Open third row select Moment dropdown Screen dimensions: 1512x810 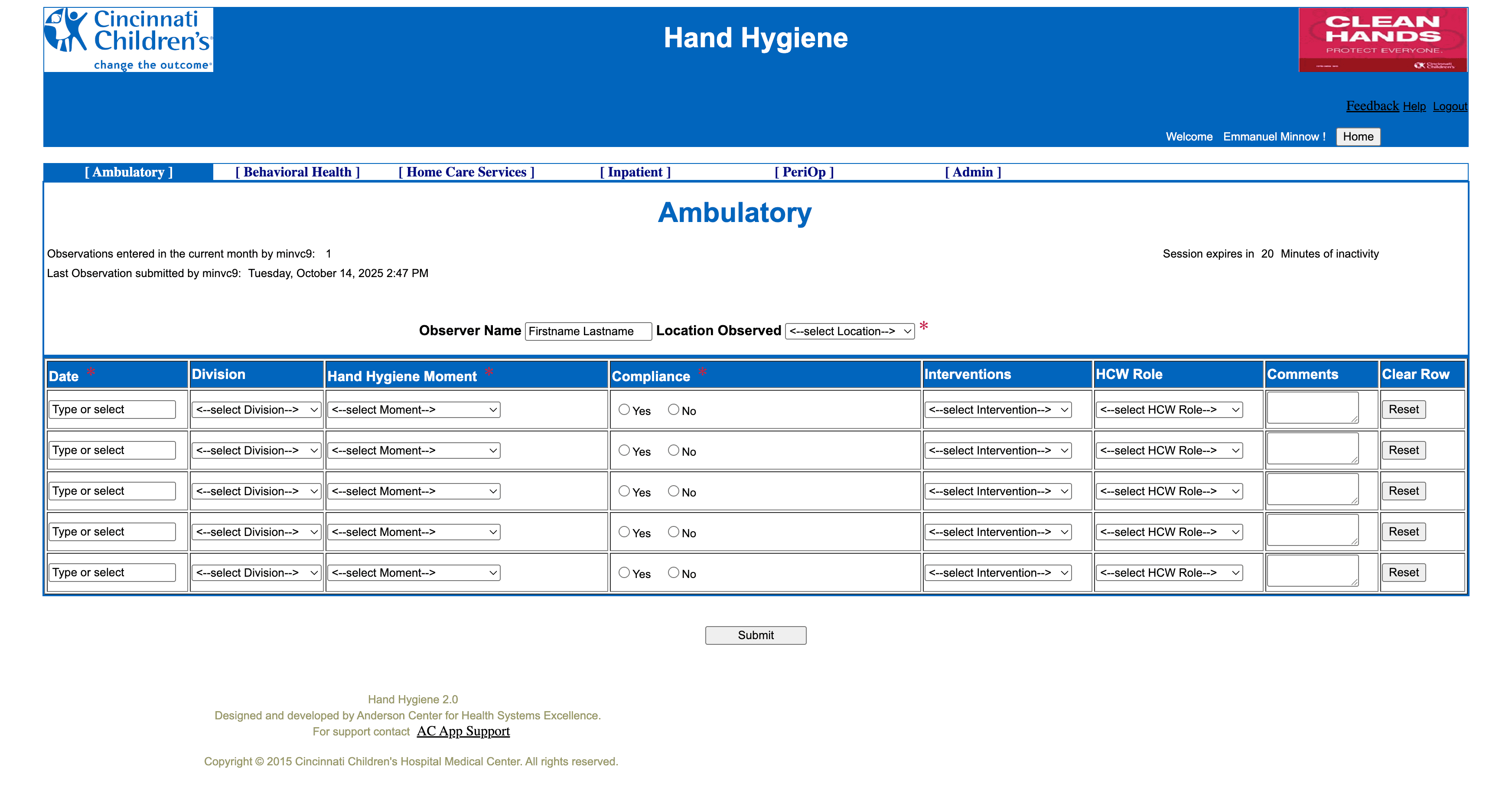point(414,491)
